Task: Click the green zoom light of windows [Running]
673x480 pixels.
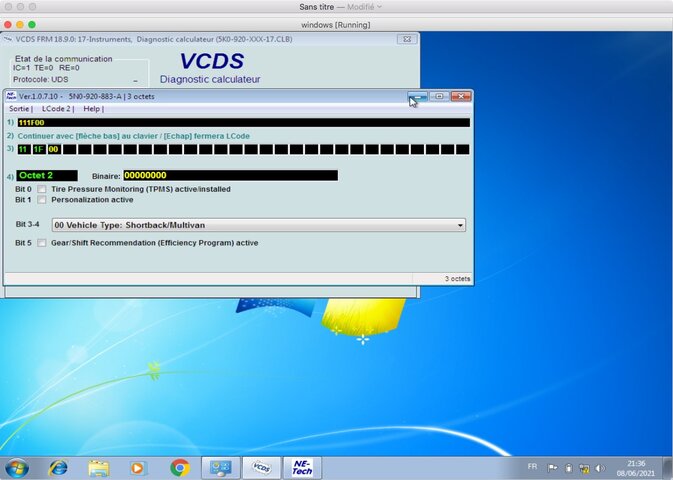Action: click(32, 24)
